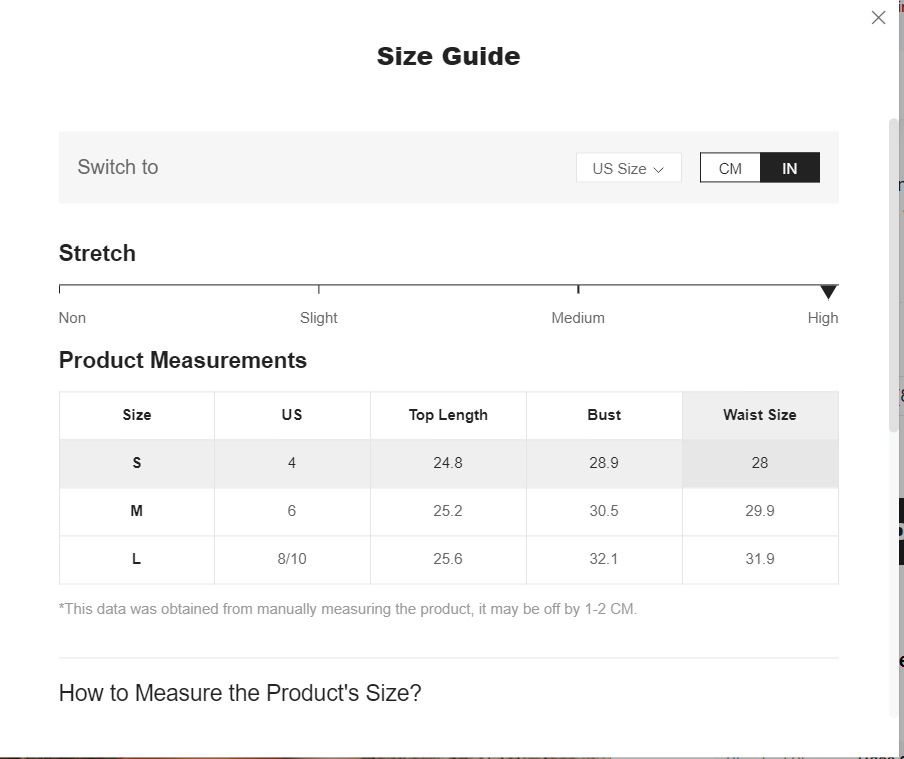Click the S waist value 28
This screenshot has width=904, height=759.
tap(760, 463)
